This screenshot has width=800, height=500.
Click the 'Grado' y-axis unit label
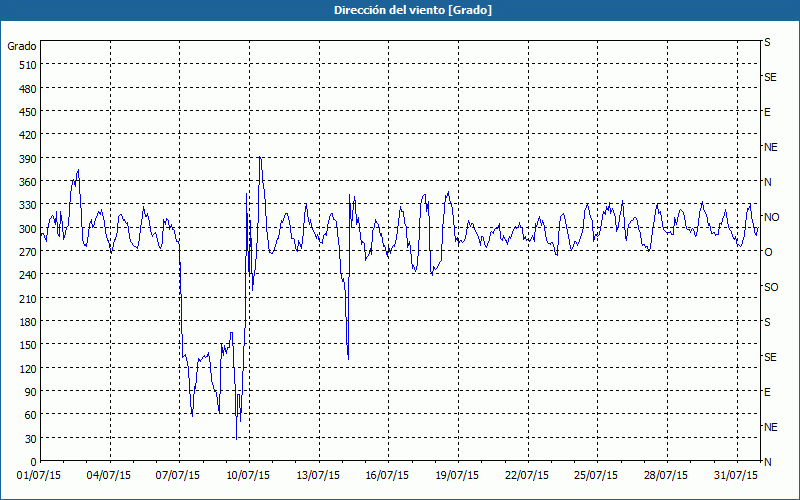tap(22, 46)
